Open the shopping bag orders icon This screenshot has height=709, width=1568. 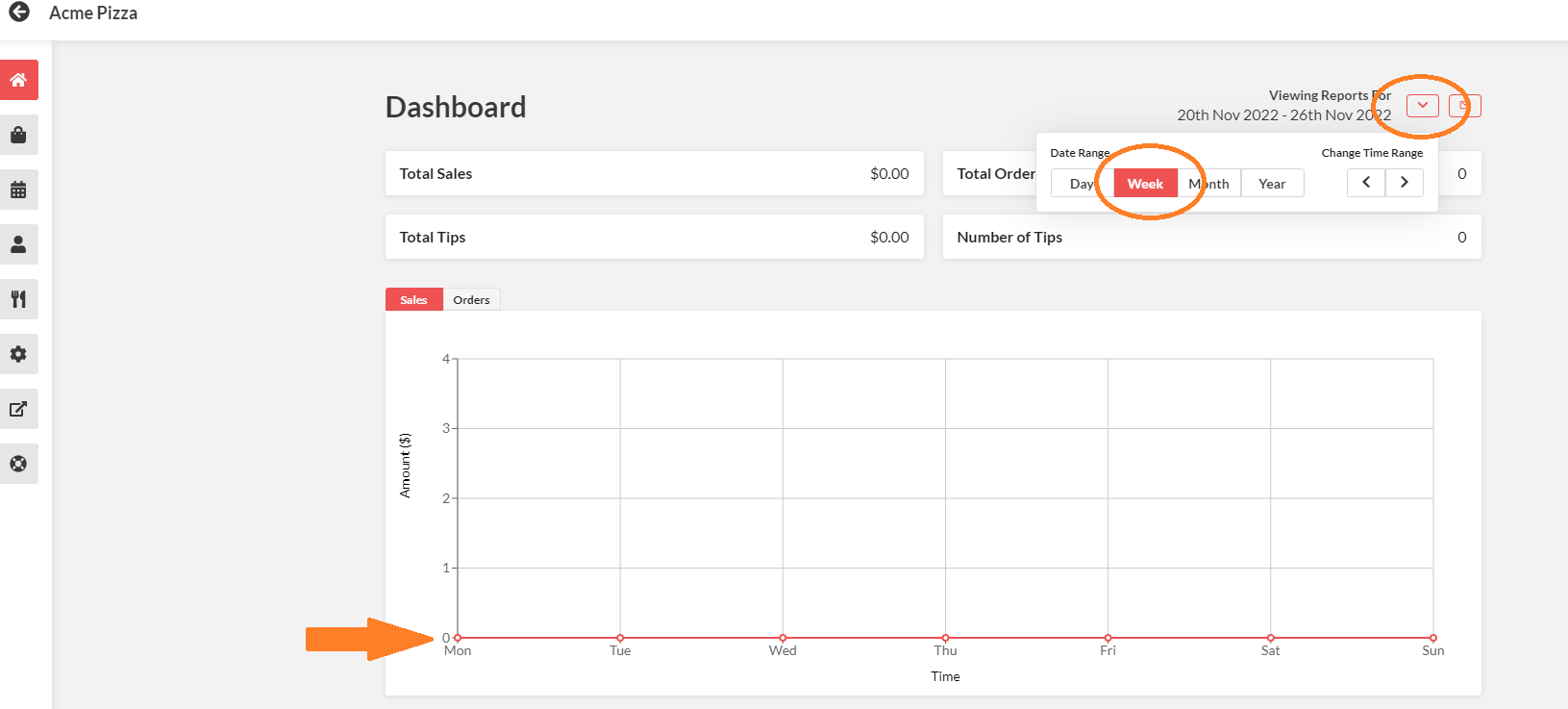[18, 135]
